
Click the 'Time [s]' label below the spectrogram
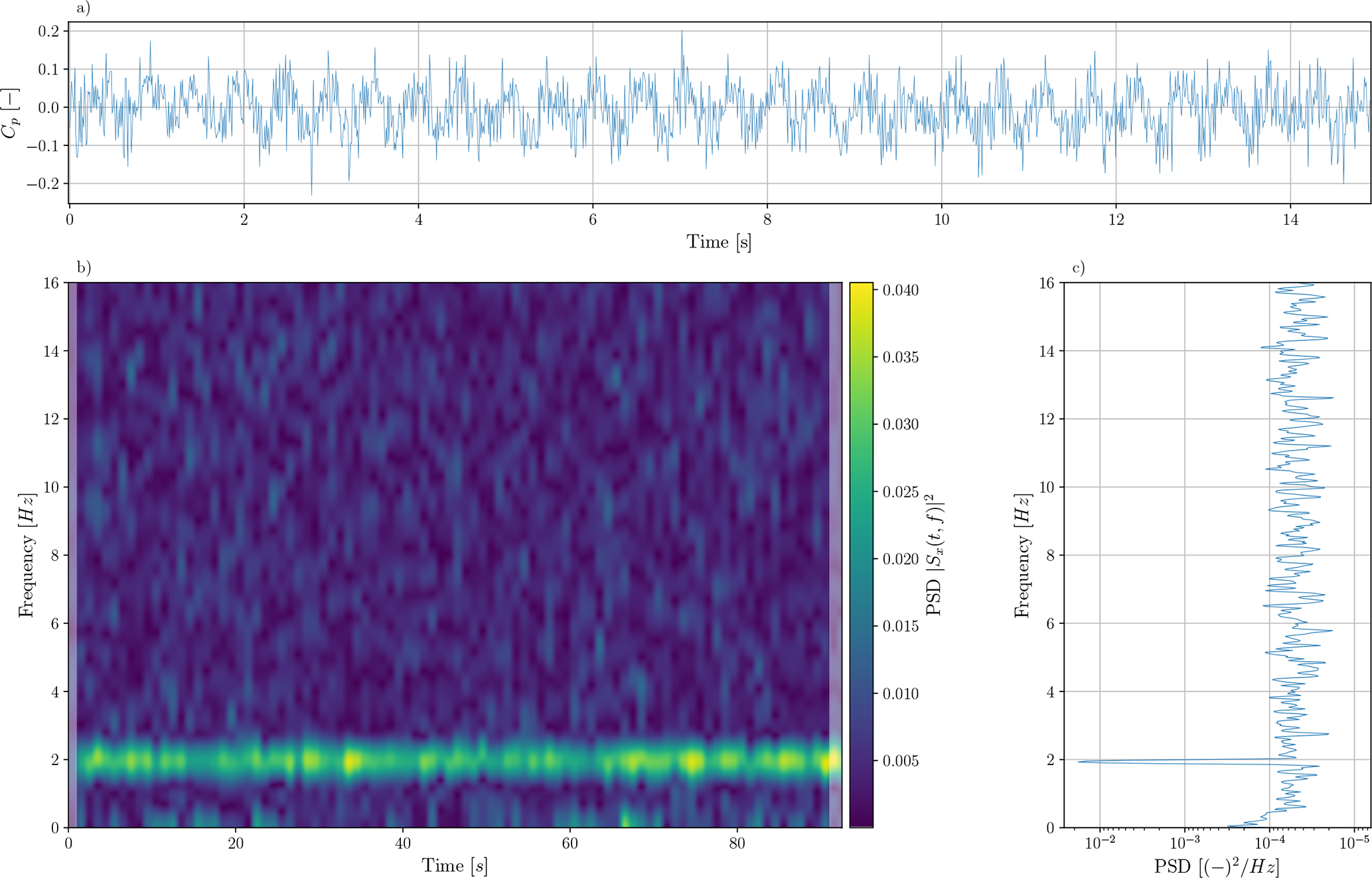(x=455, y=865)
